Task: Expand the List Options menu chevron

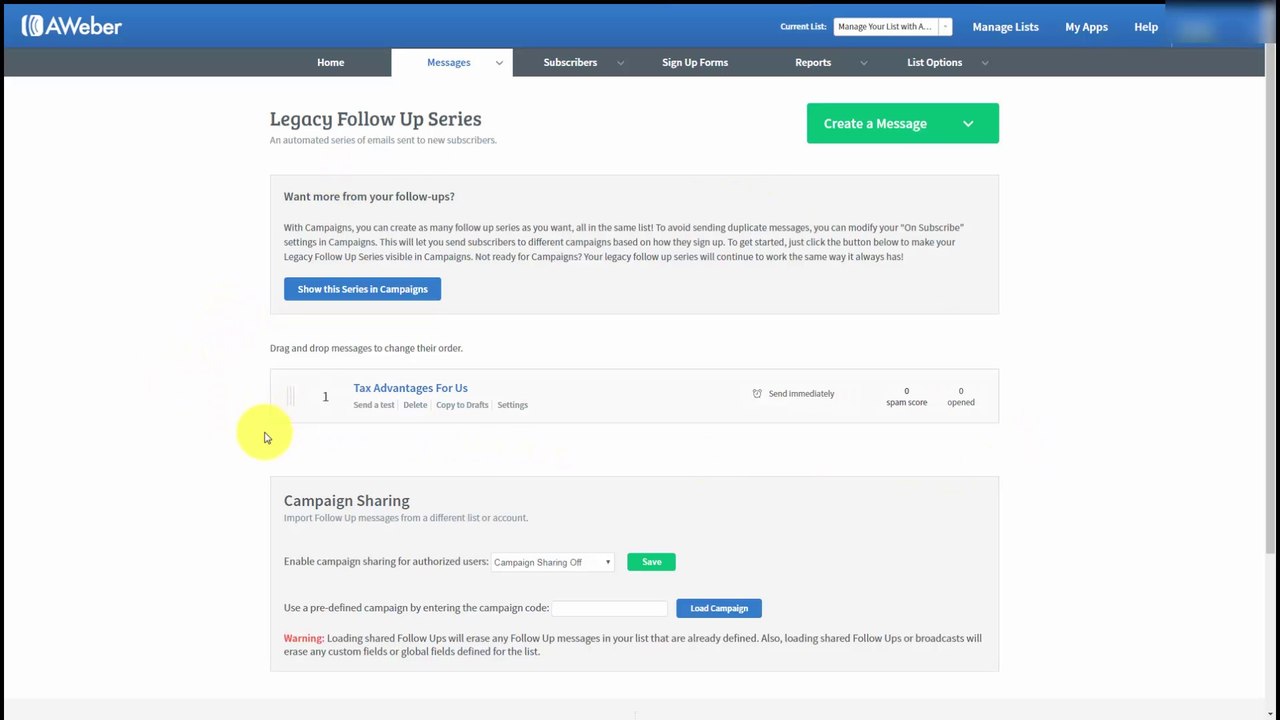Action: pos(985,63)
